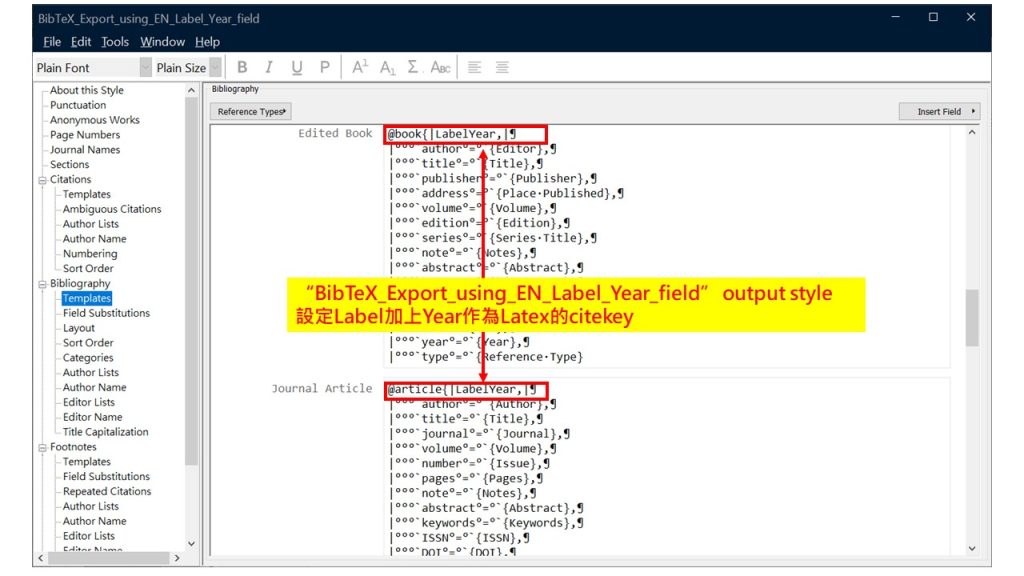Open the Tools menu
Screen dimensions: 1024x576
(x=115, y=42)
